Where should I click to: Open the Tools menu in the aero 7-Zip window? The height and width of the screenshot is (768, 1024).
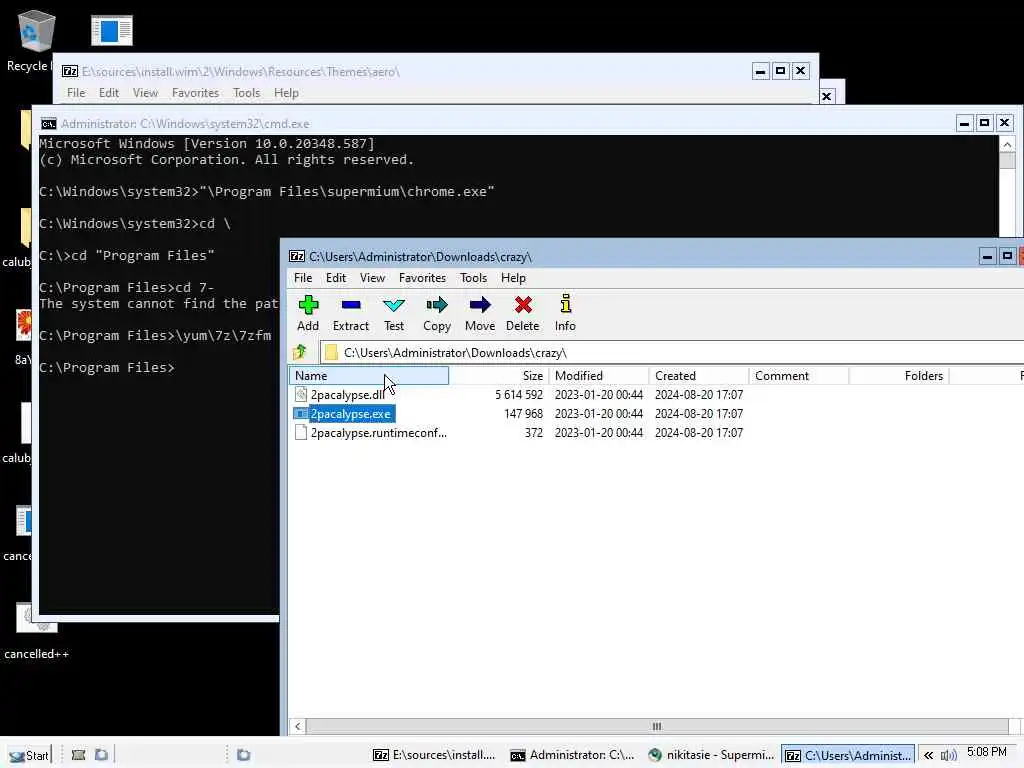click(x=246, y=93)
